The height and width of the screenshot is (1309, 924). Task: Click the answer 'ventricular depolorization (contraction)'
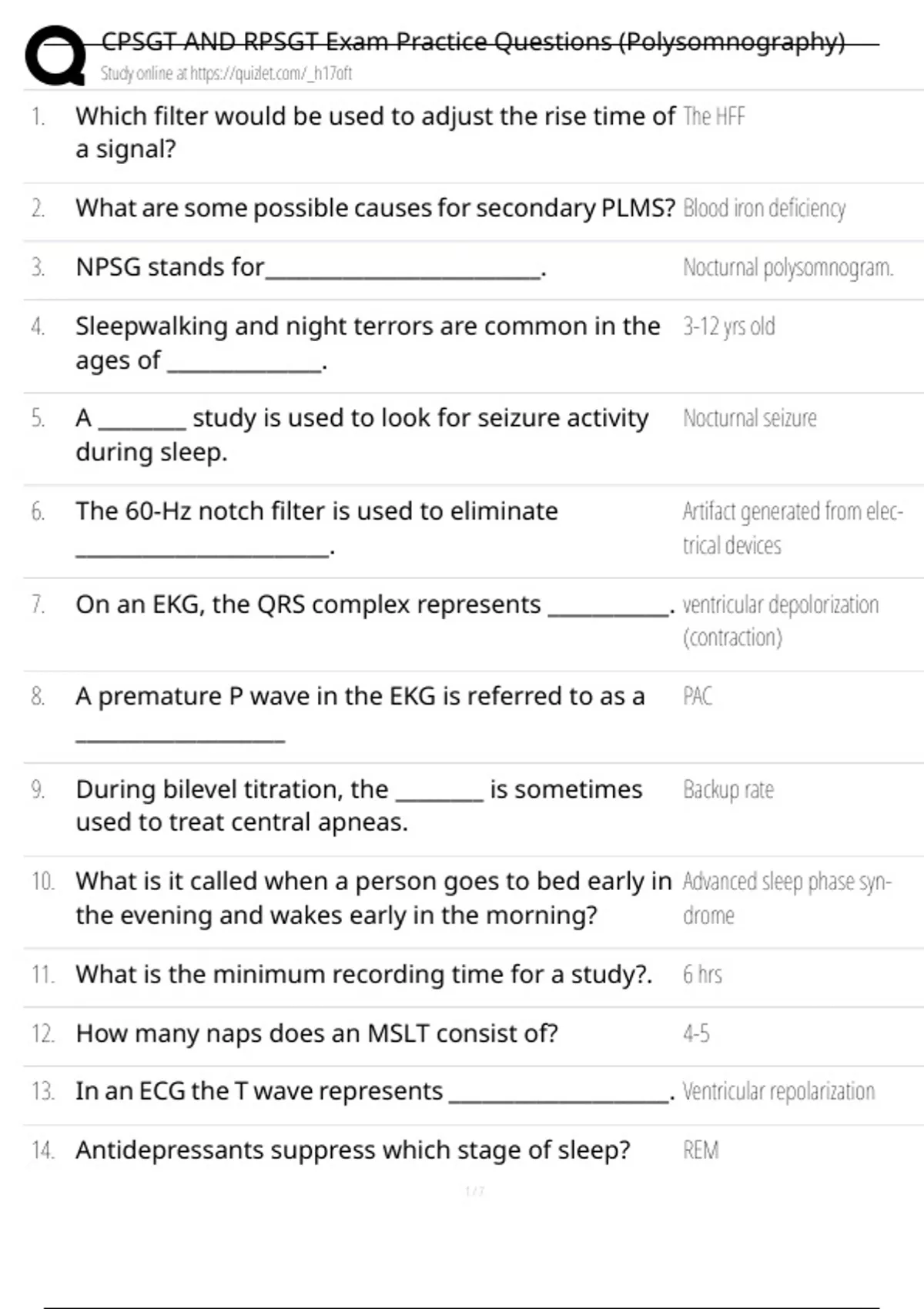[780, 621]
